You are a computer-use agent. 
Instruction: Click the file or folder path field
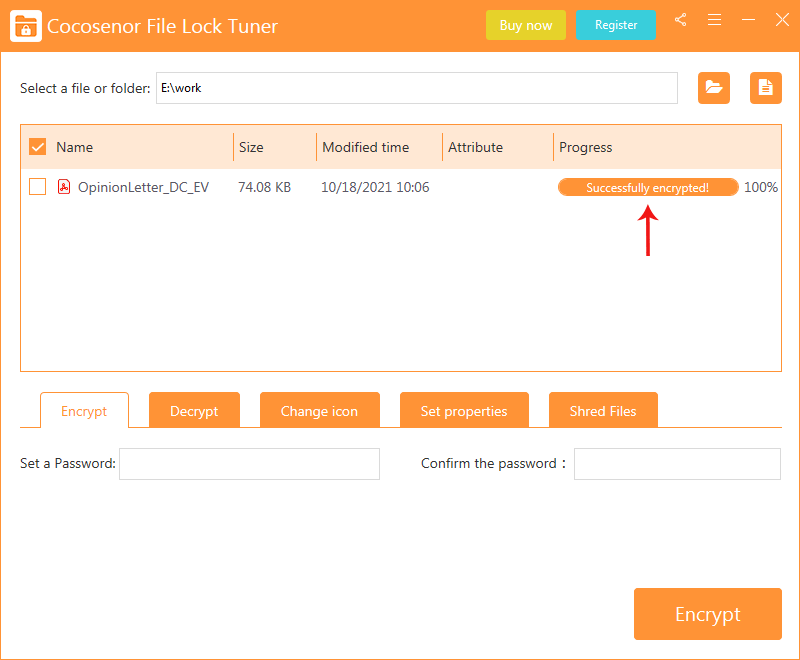417,88
